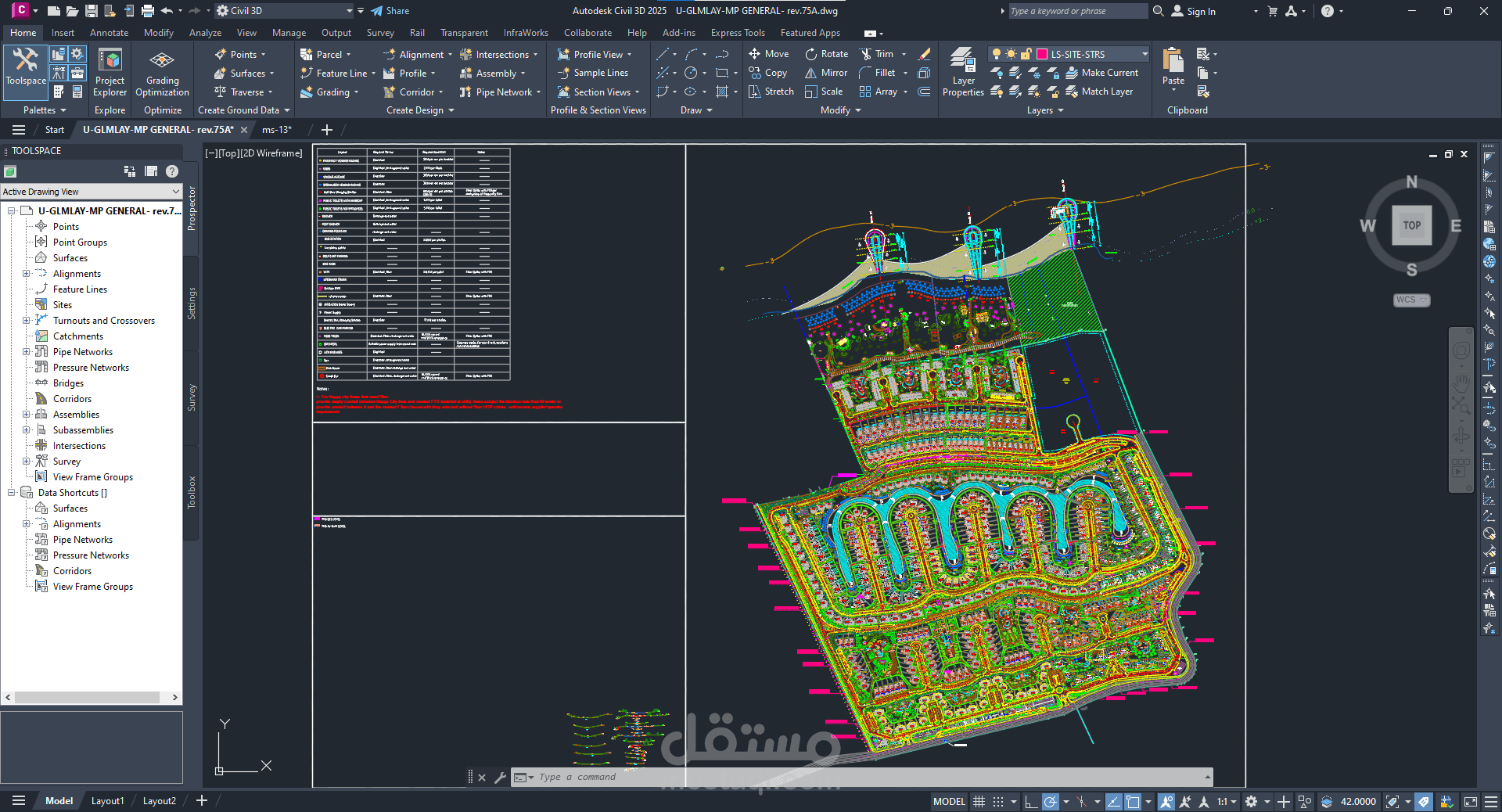
Task: Open the Active Drawing View dropdown
Action: click(x=92, y=192)
